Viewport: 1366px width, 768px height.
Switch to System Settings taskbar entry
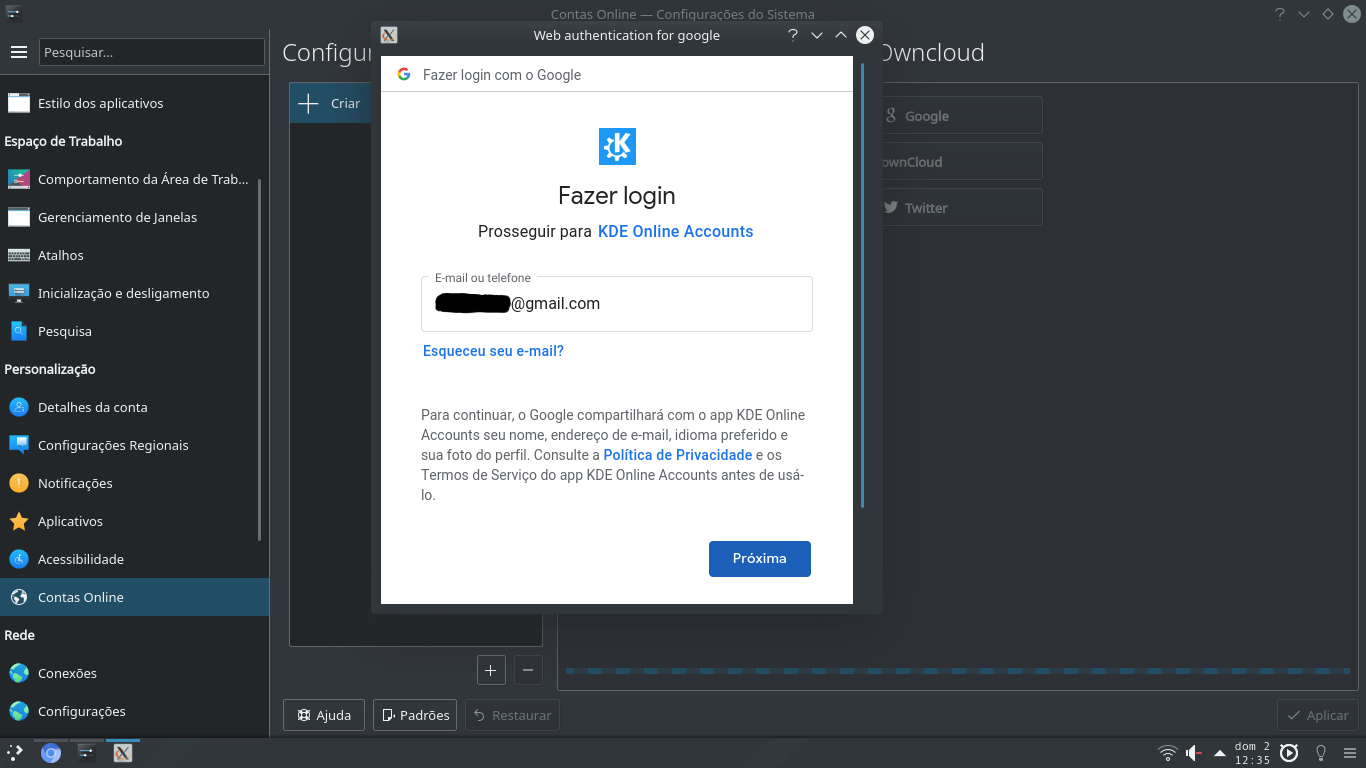[87, 753]
